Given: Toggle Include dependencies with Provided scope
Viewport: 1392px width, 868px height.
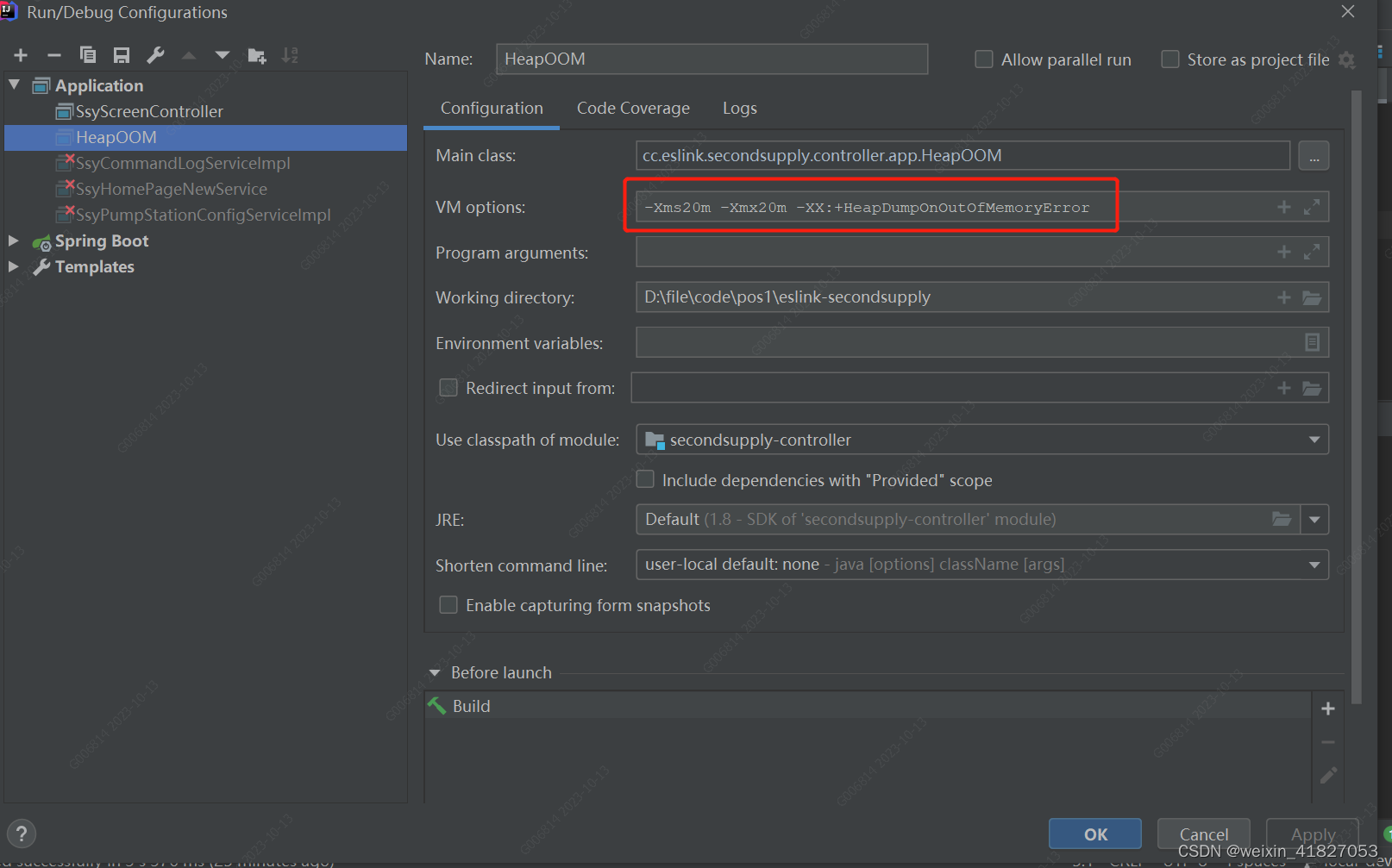Looking at the screenshot, I should [645, 479].
